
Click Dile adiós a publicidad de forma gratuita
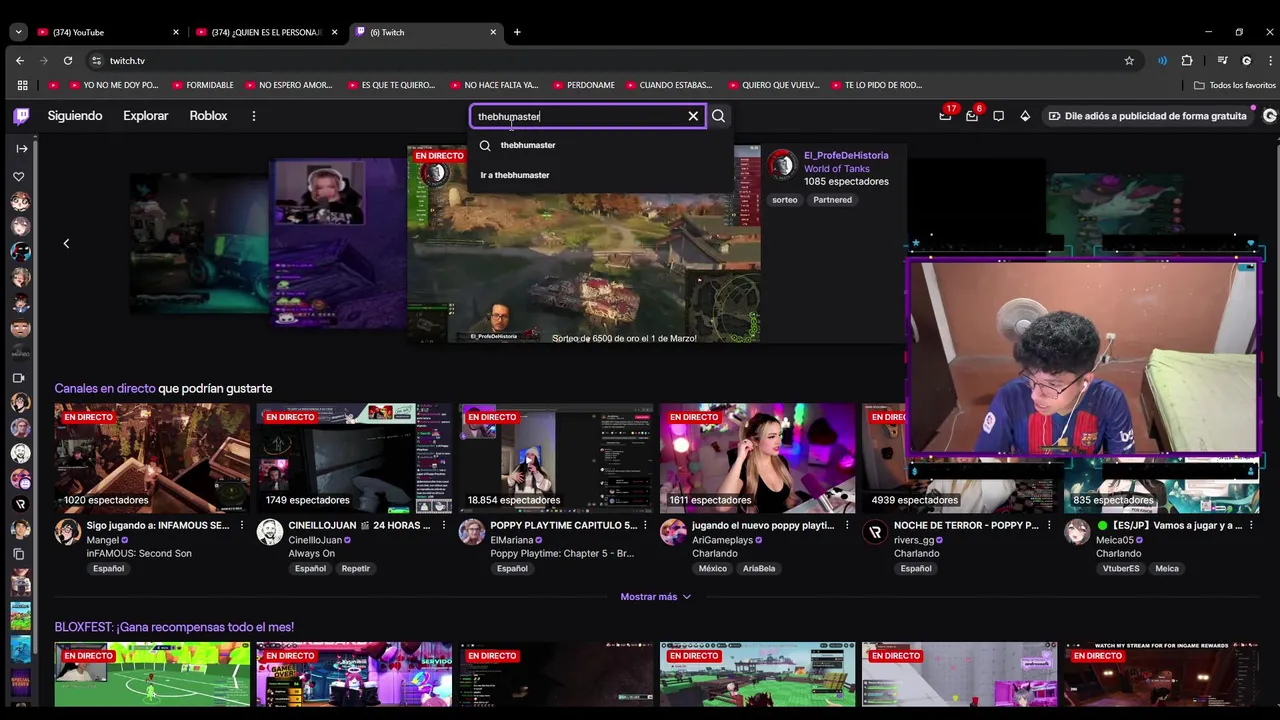coord(1147,116)
